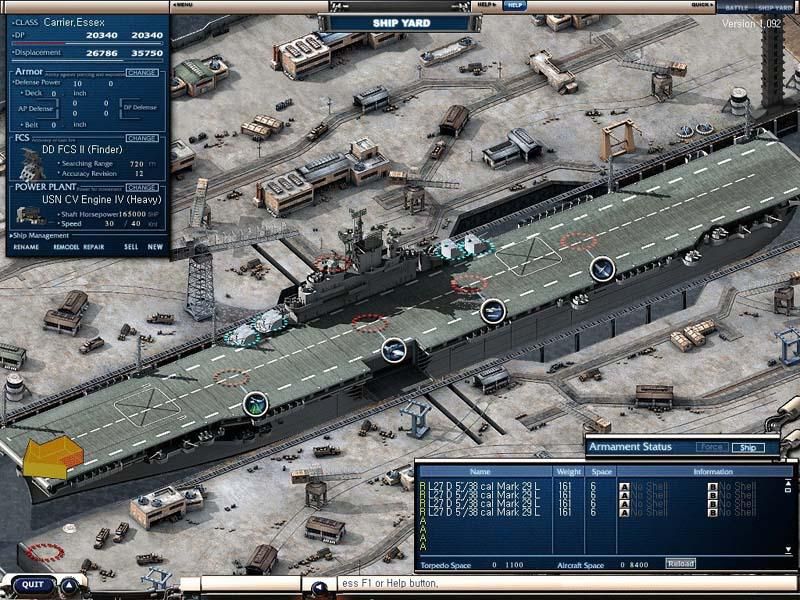Expand the Ship Management section
The height and width of the screenshot is (600, 800).
(40, 235)
